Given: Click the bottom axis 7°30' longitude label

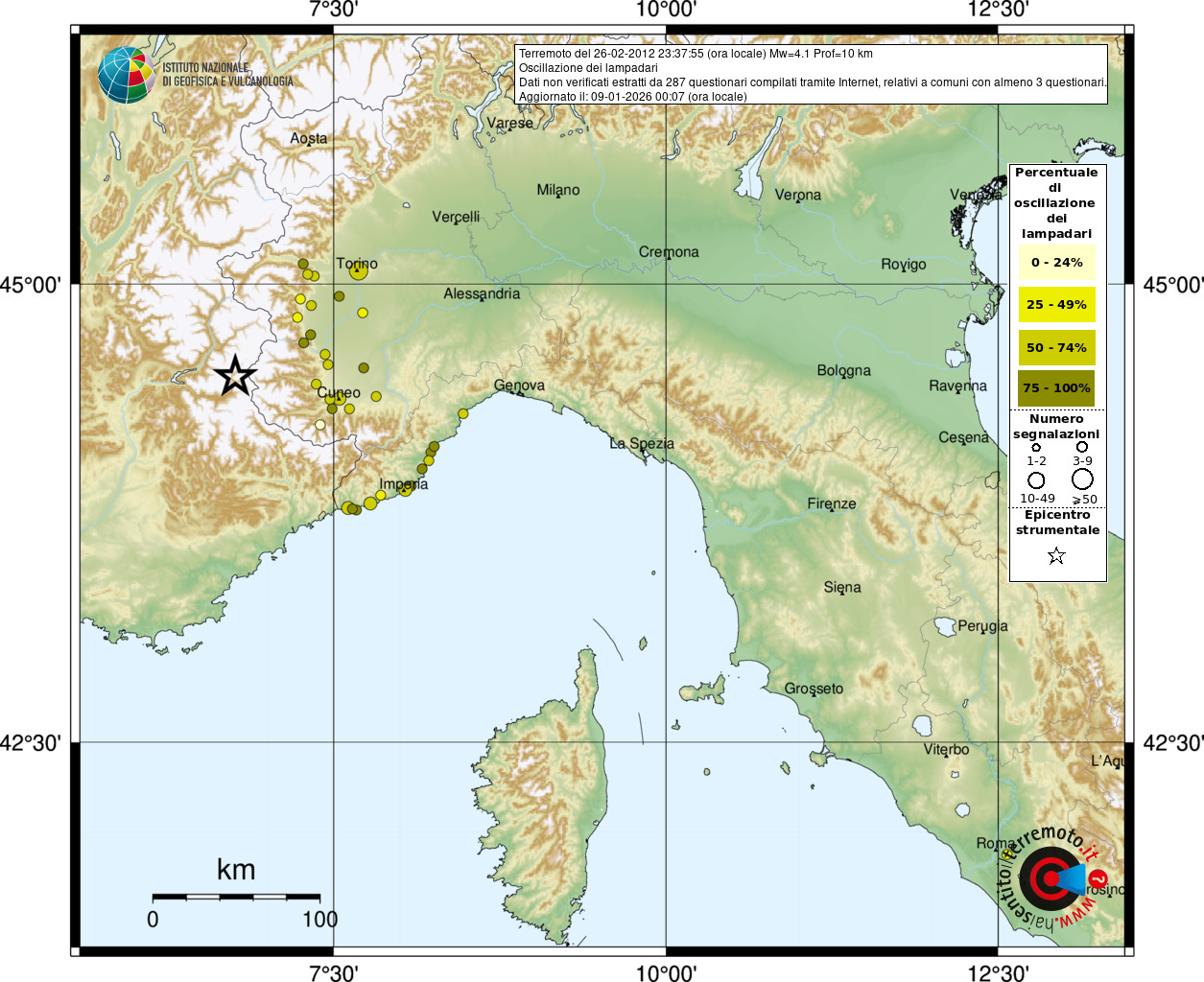Looking at the screenshot, I should coord(334,972).
